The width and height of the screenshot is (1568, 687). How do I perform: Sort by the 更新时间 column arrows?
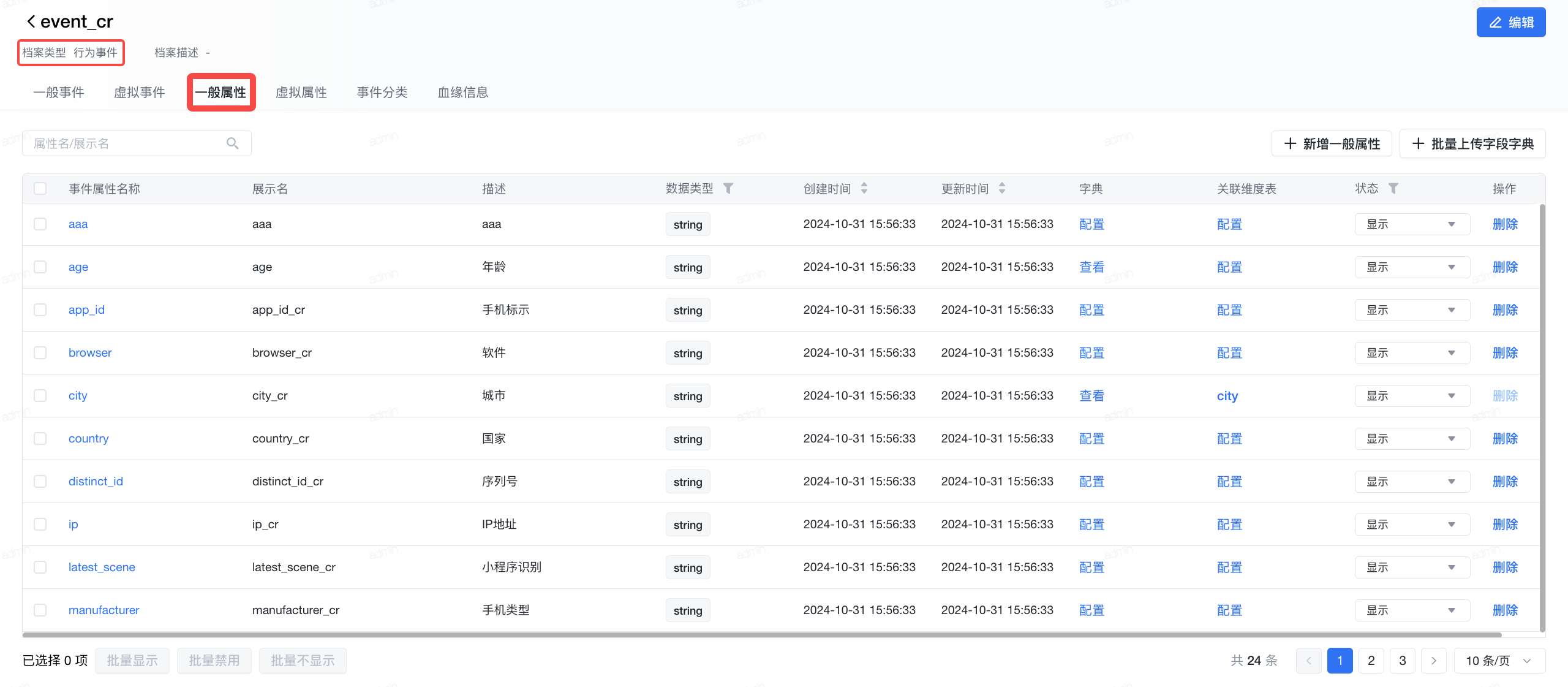[x=1002, y=188]
